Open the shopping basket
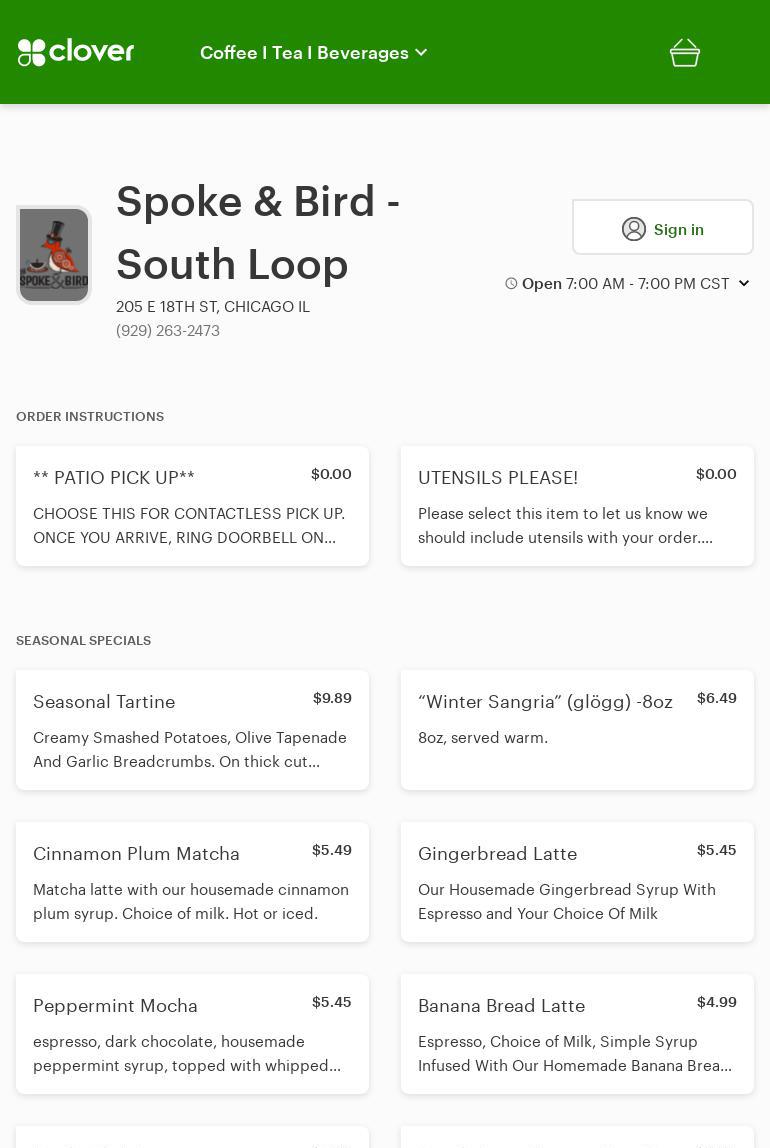The width and height of the screenshot is (770, 1148). [x=685, y=53]
